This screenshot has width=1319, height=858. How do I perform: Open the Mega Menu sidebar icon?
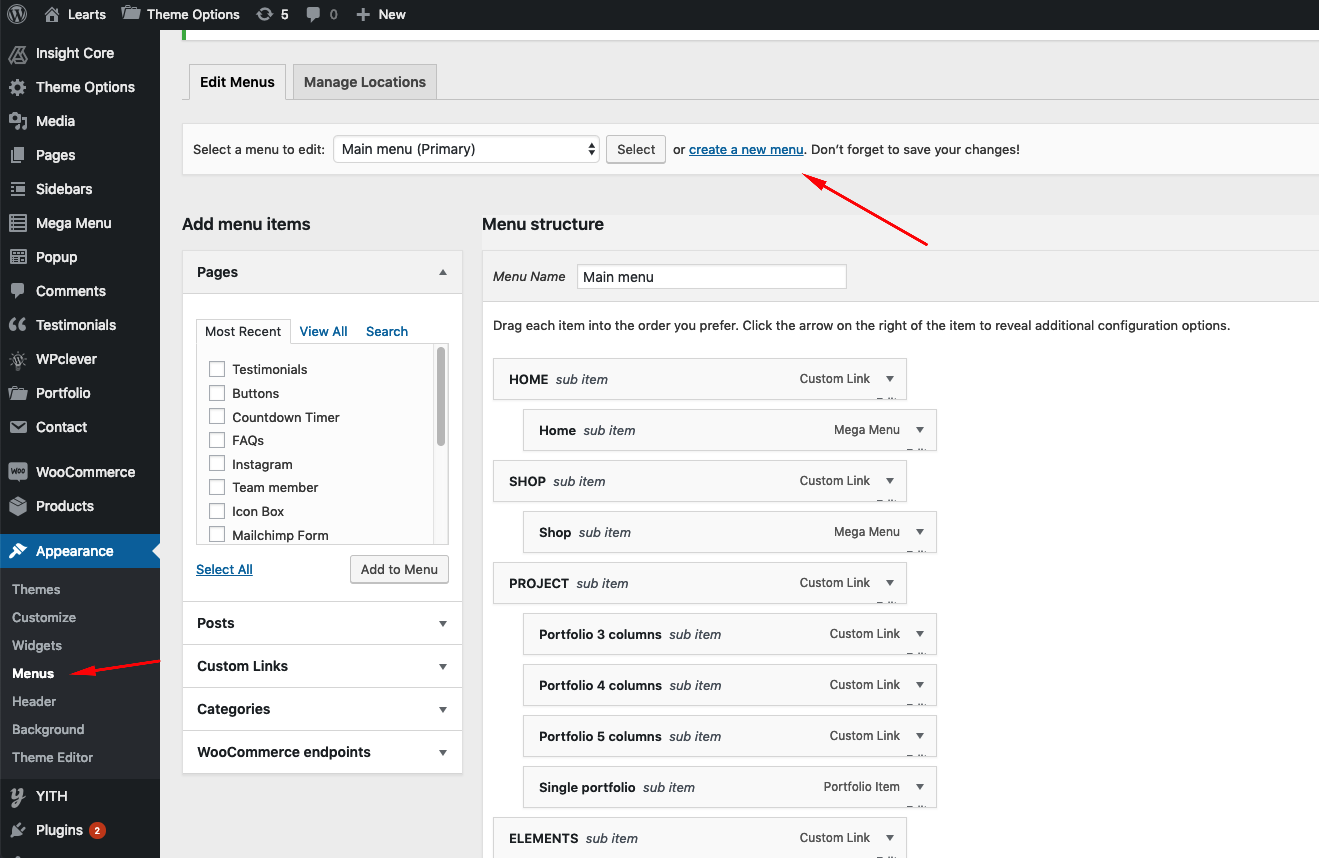coord(17,223)
